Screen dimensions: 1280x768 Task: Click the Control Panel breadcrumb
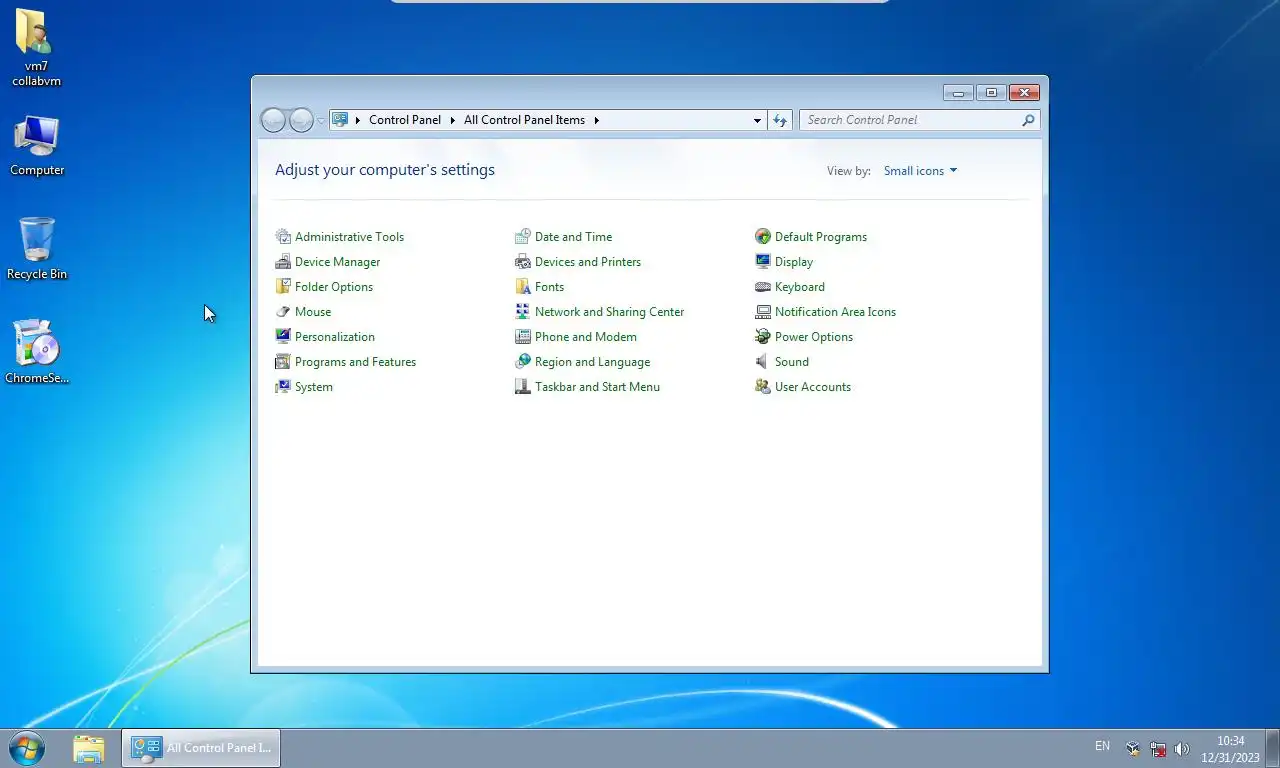tap(405, 120)
